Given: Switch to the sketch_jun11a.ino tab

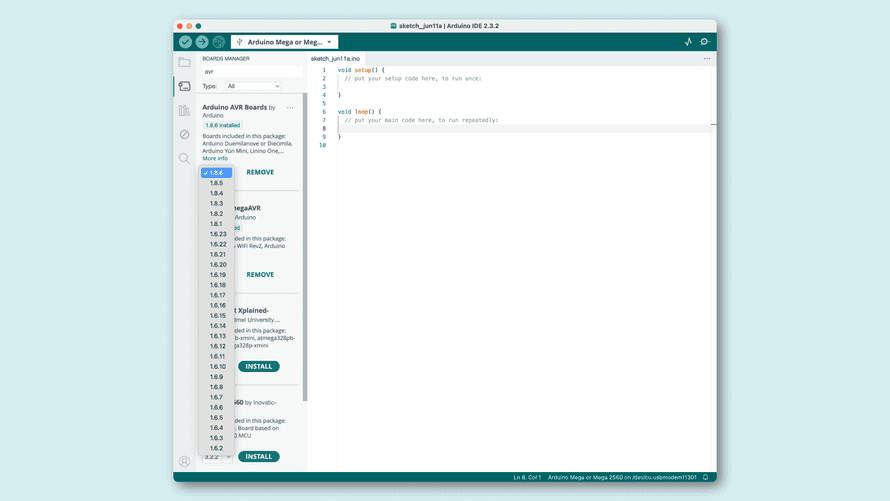Looking at the screenshot, I should pyautogui.click(x=335, y=58).
